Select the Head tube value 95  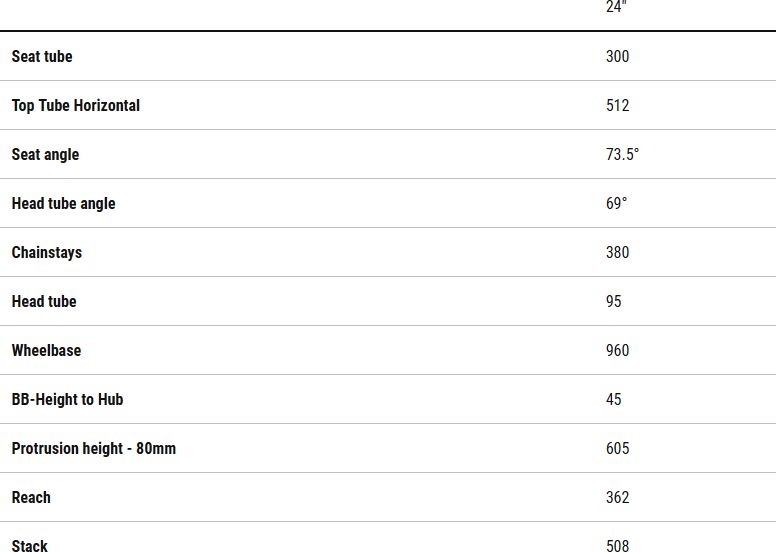pyautogui.click(x=613, y=302)
